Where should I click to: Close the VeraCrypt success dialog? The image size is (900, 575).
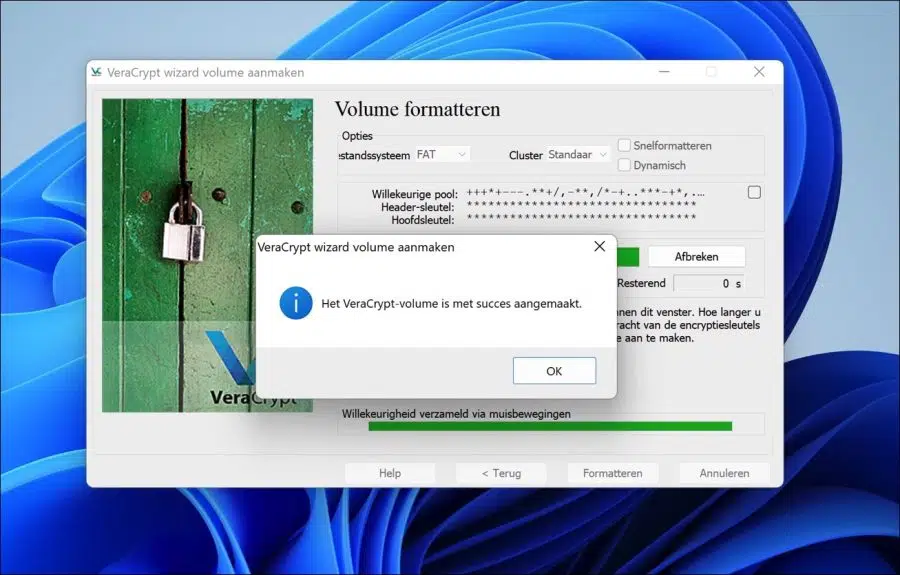tap(599, 246)
